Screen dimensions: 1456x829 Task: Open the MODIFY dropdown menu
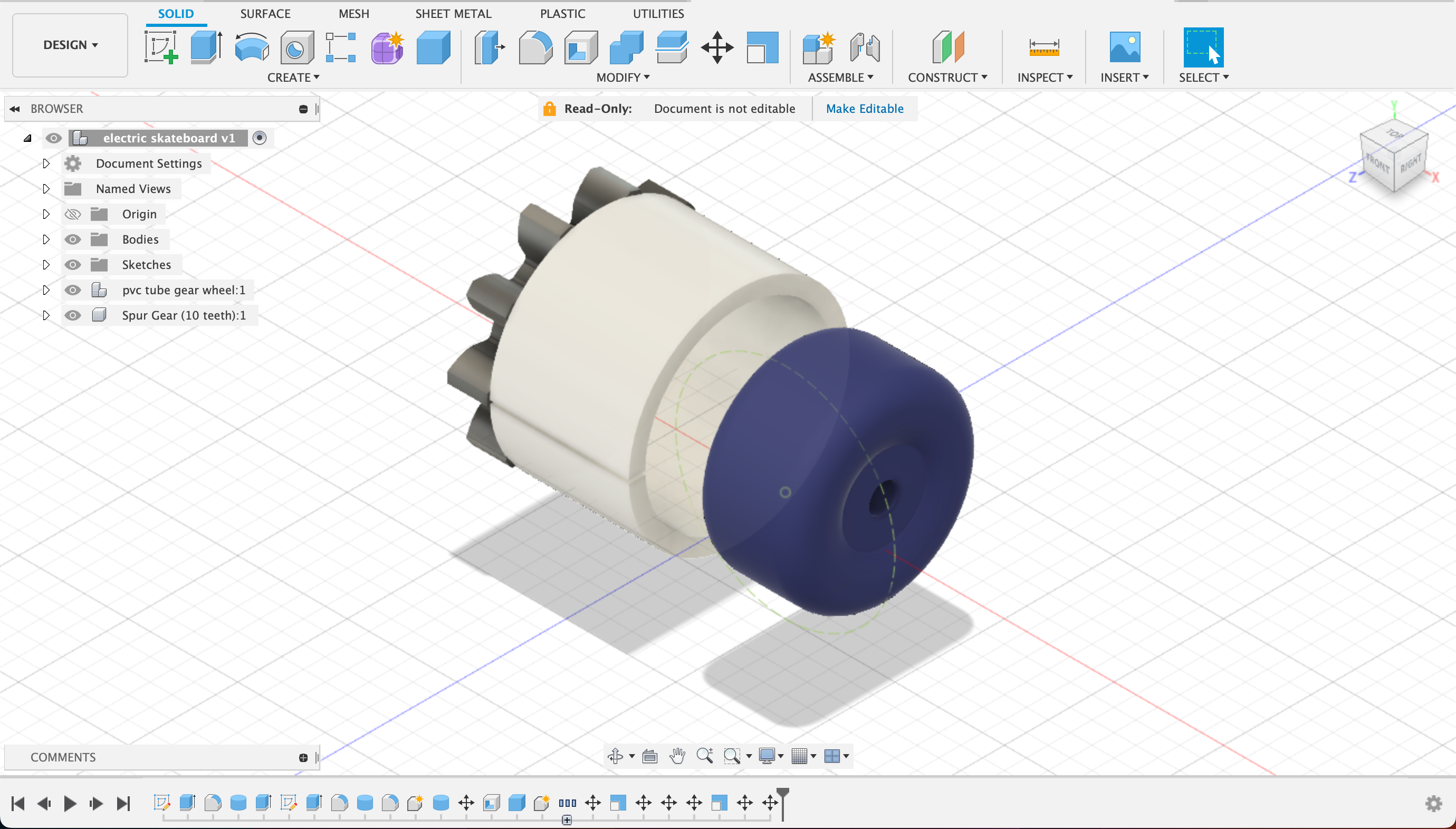pos(622,78)
